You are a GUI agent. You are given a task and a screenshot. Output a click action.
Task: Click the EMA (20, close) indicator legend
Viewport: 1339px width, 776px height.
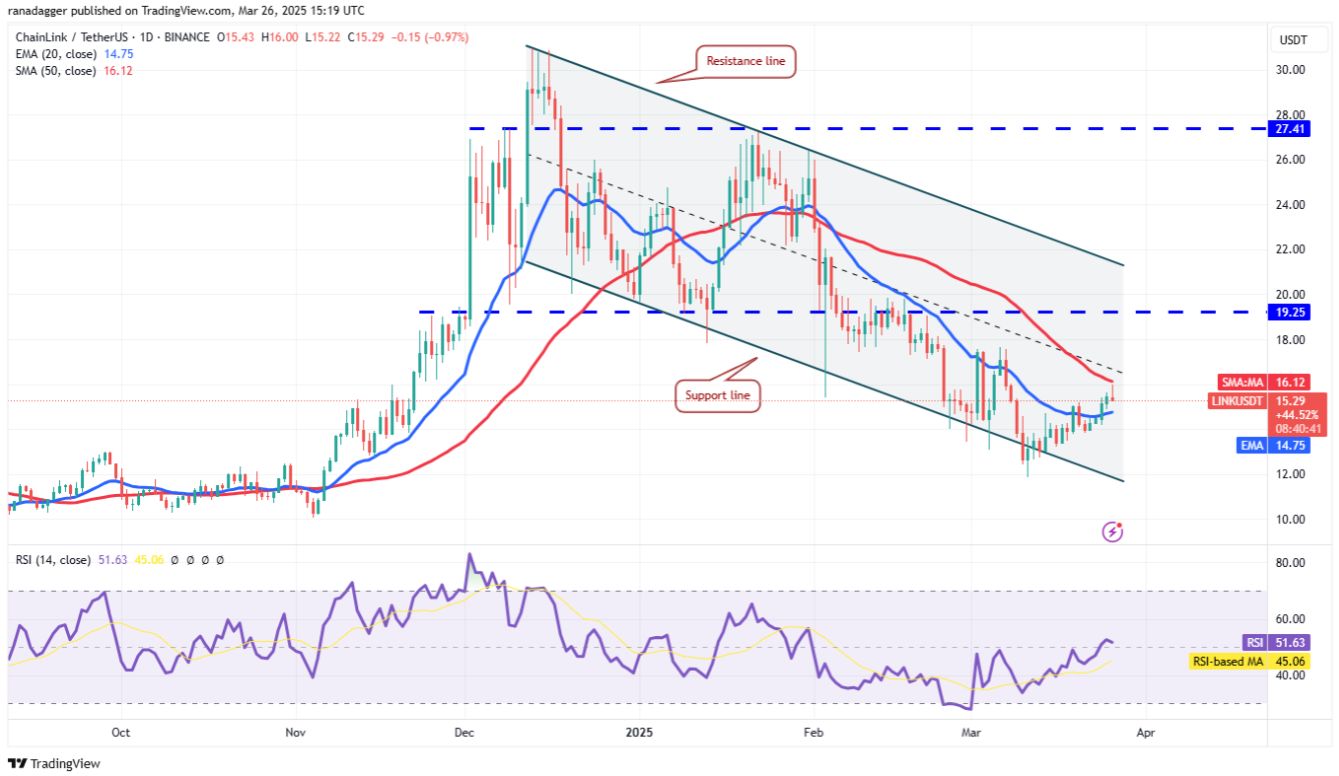tap(55, 54)
